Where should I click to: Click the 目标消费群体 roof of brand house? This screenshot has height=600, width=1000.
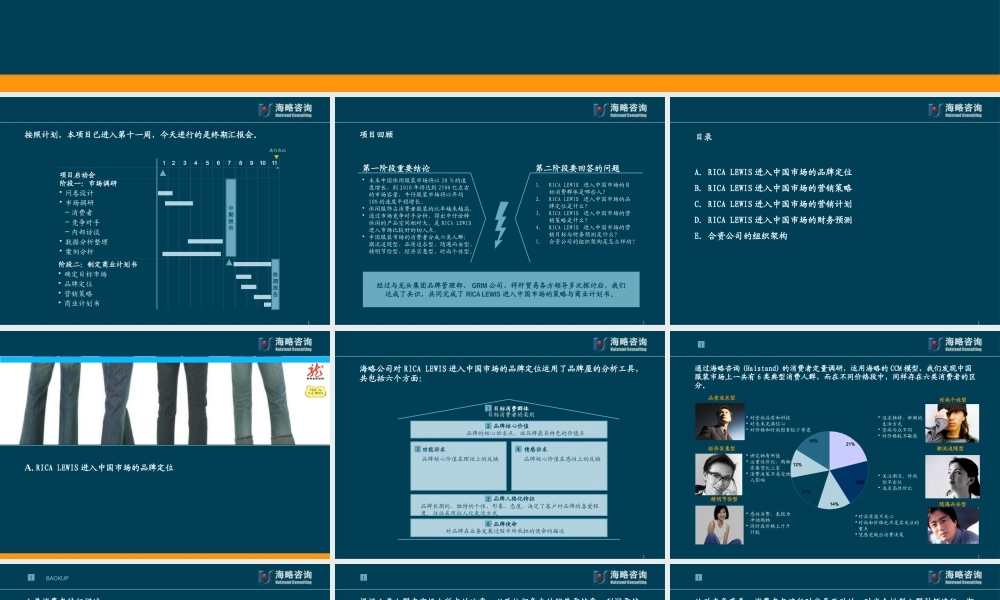508,411
